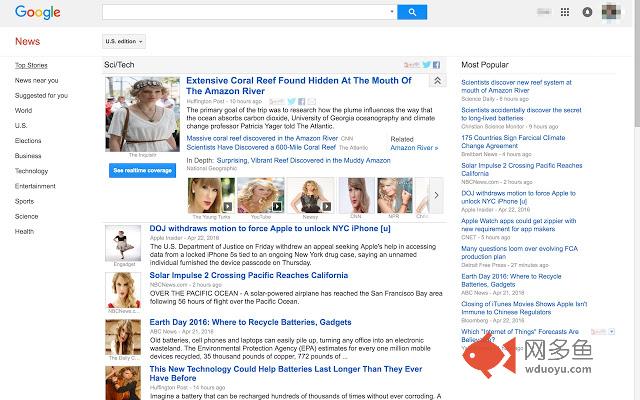
Task: Open This New Technology Could Help Batteries headline
Action: [x=286, y=373]
